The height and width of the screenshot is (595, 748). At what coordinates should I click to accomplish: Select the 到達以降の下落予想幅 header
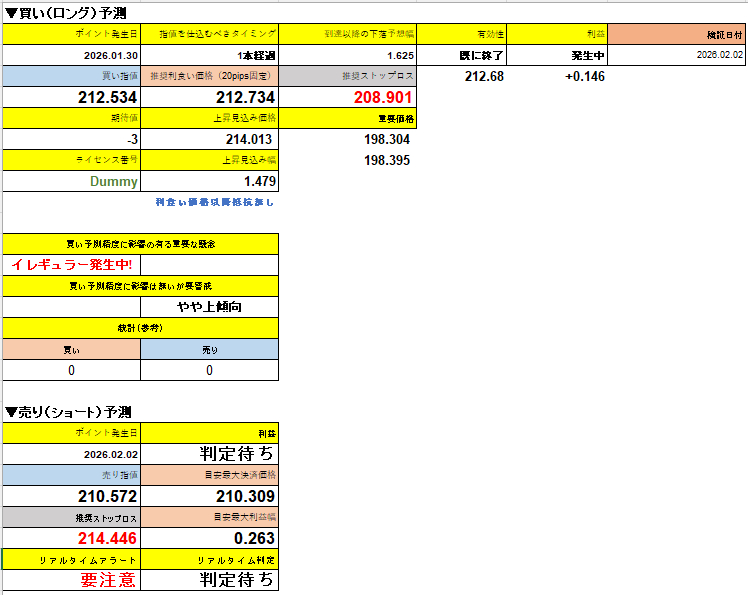347,34
